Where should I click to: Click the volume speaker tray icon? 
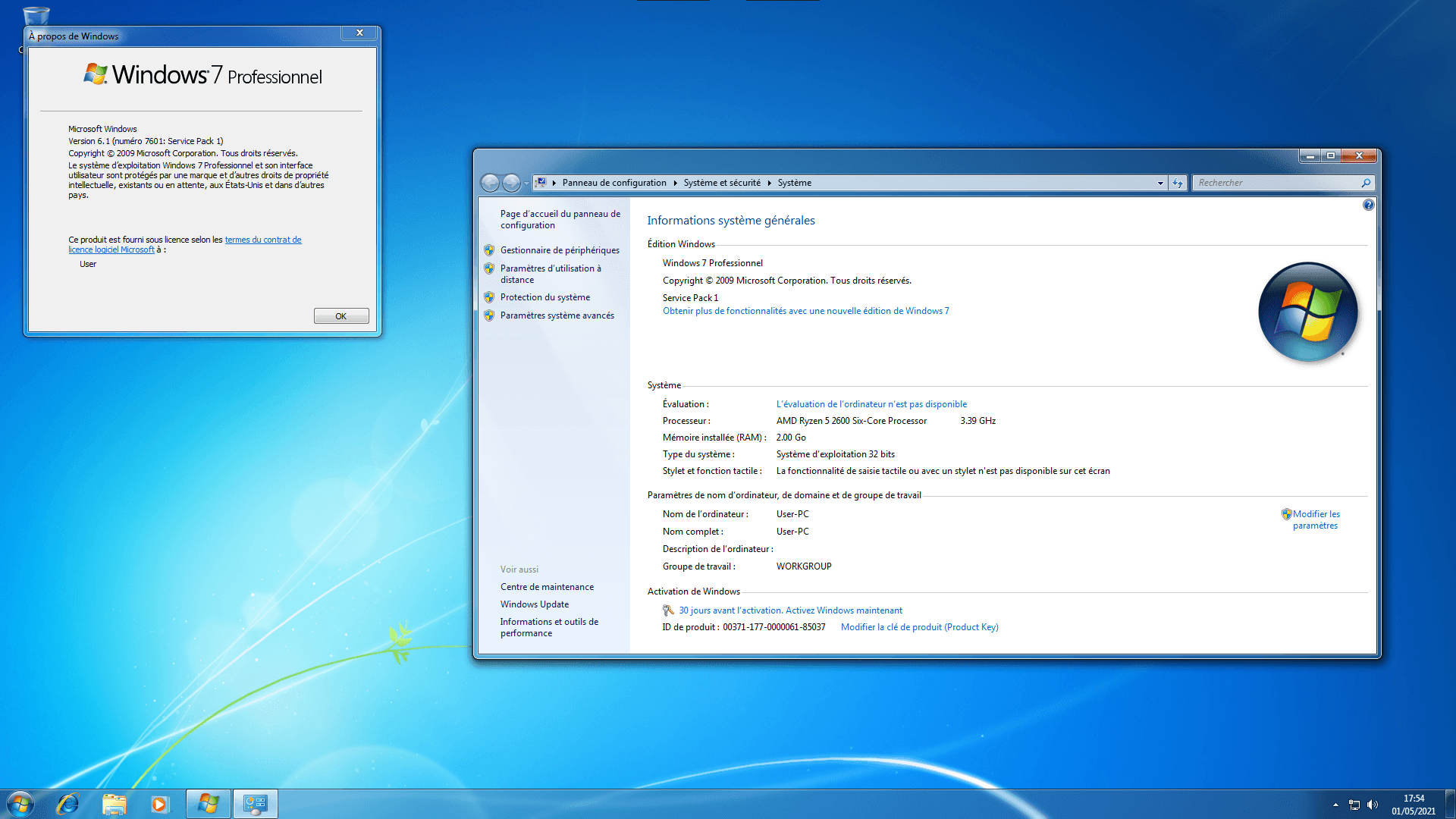tap(1373, 805)
